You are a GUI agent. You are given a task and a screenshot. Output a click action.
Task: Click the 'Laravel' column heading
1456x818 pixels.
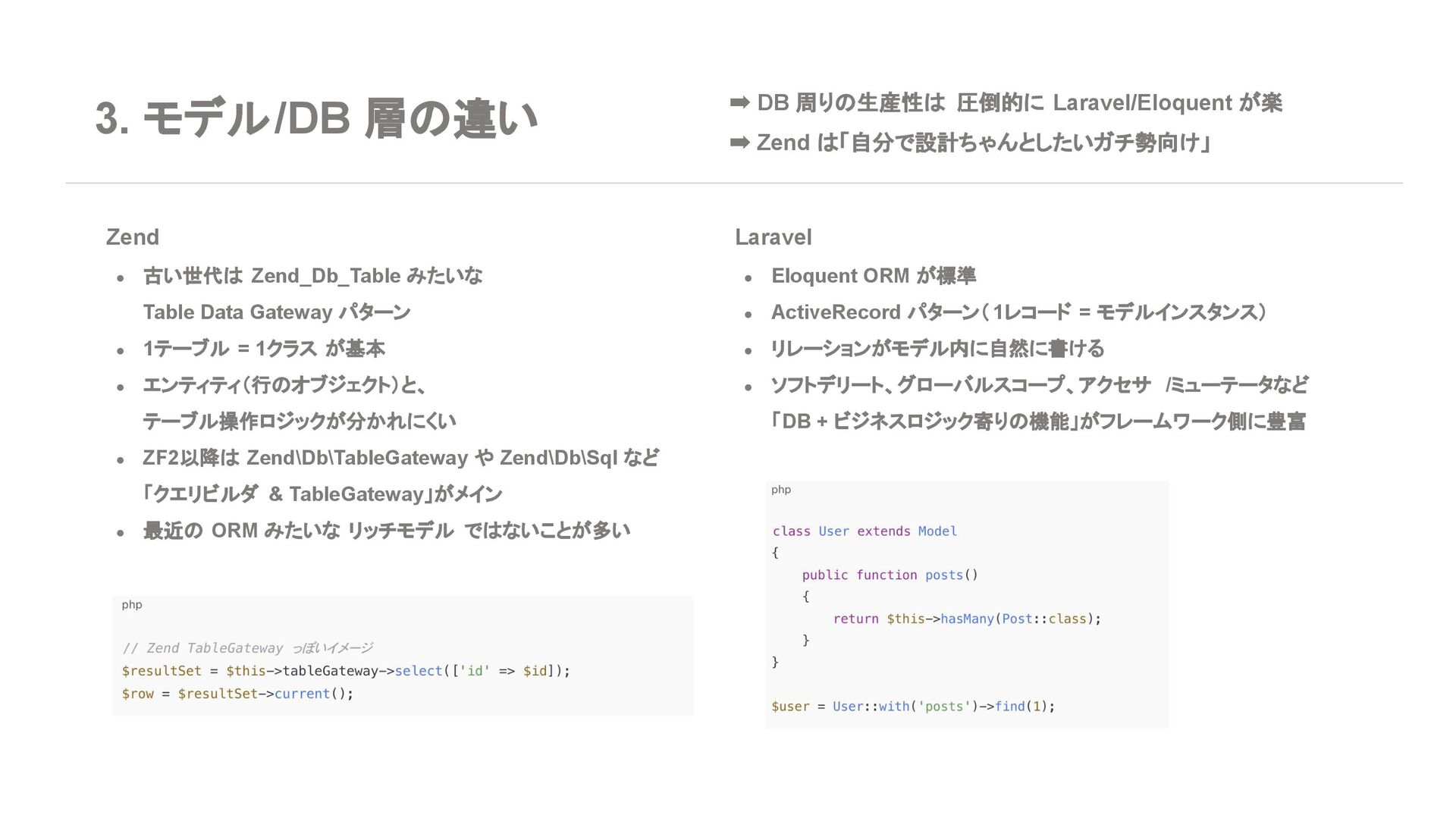pos(773,237)
